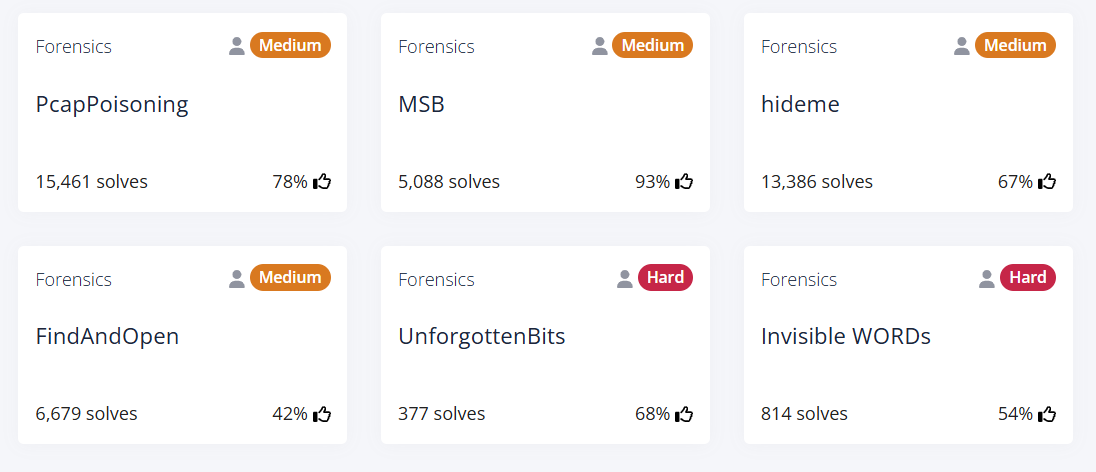The height and width of the screenshot is (472, 1096).
Task: Click the person icon on PcapPoisoning card
Action: coord(237,46)
